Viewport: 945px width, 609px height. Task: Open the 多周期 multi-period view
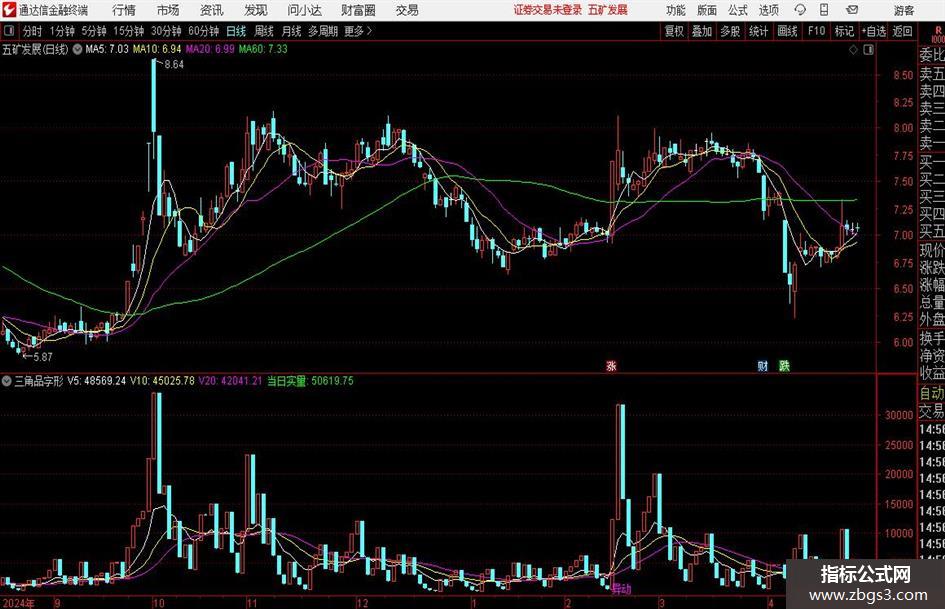pyautogui.click(x=323, y=31)
